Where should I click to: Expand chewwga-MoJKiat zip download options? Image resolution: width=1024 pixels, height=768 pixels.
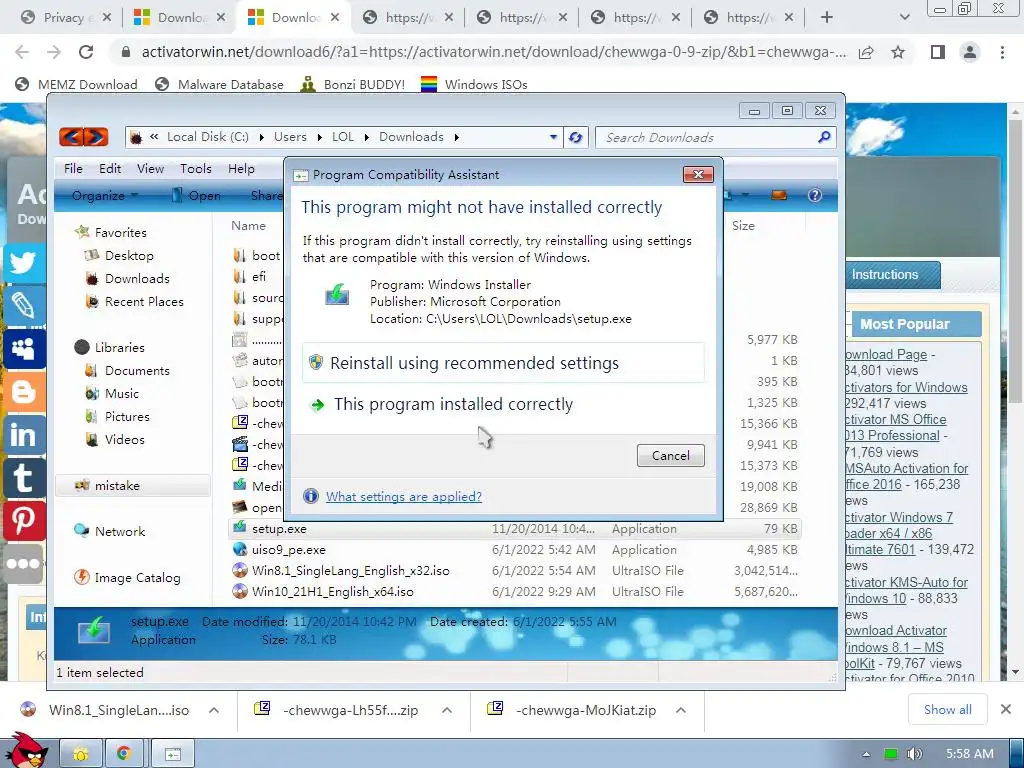[x=680, y=710]
